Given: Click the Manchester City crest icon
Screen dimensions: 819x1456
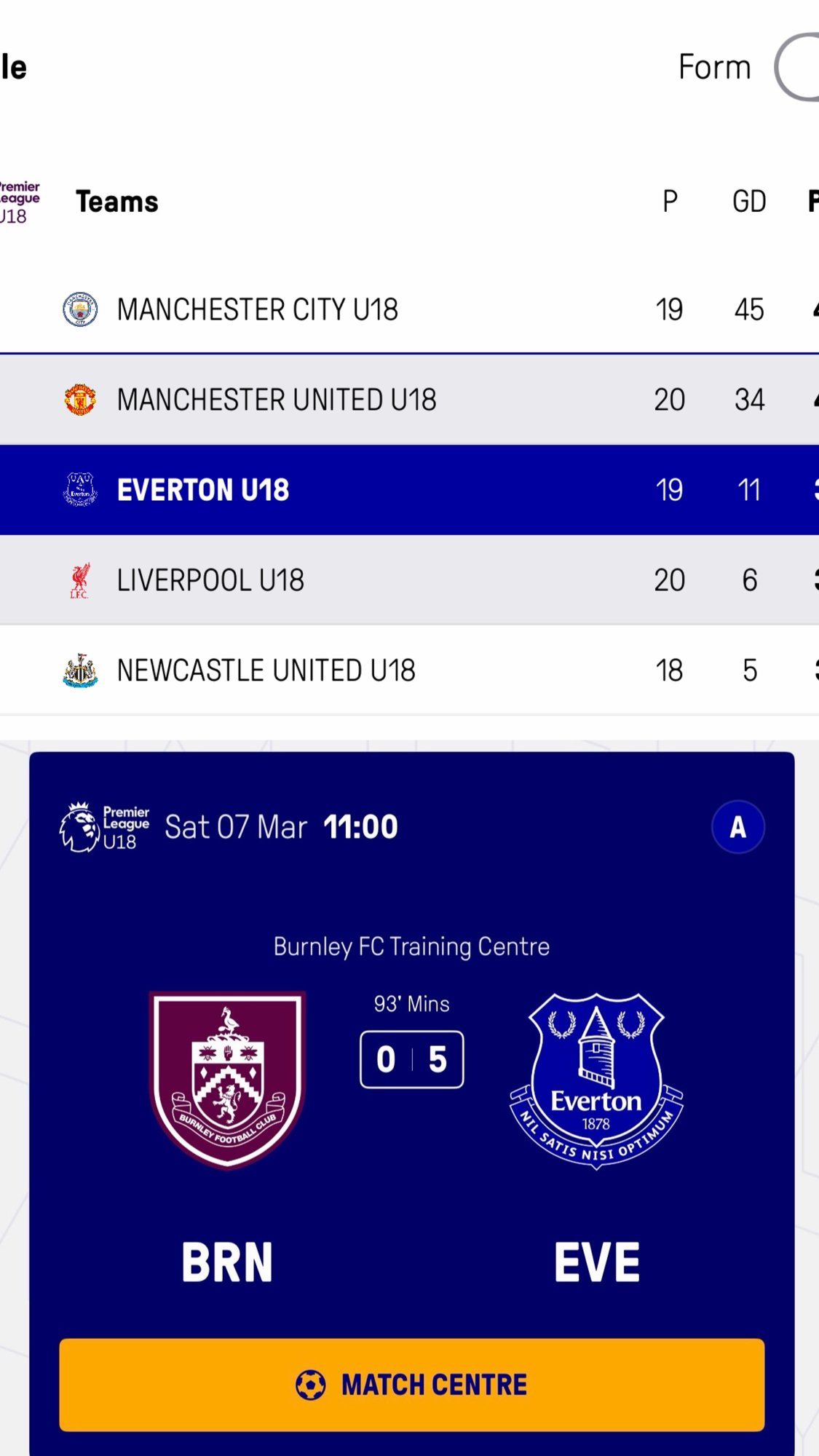Looking at the screenshot, I should (80, 309).
